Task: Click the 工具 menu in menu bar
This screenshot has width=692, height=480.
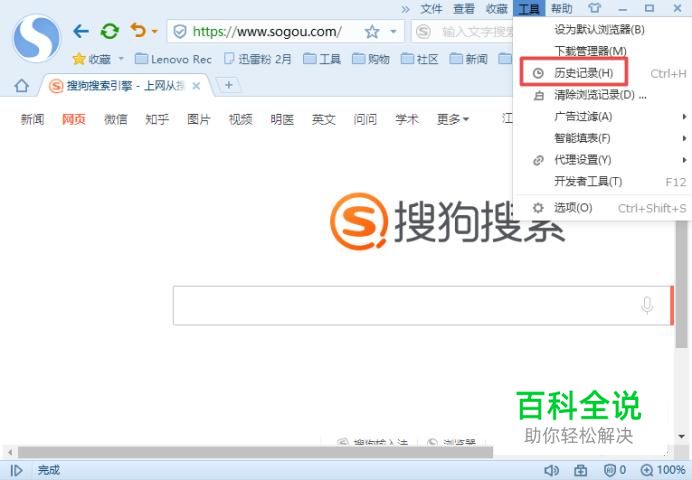Action: [529, 8]
